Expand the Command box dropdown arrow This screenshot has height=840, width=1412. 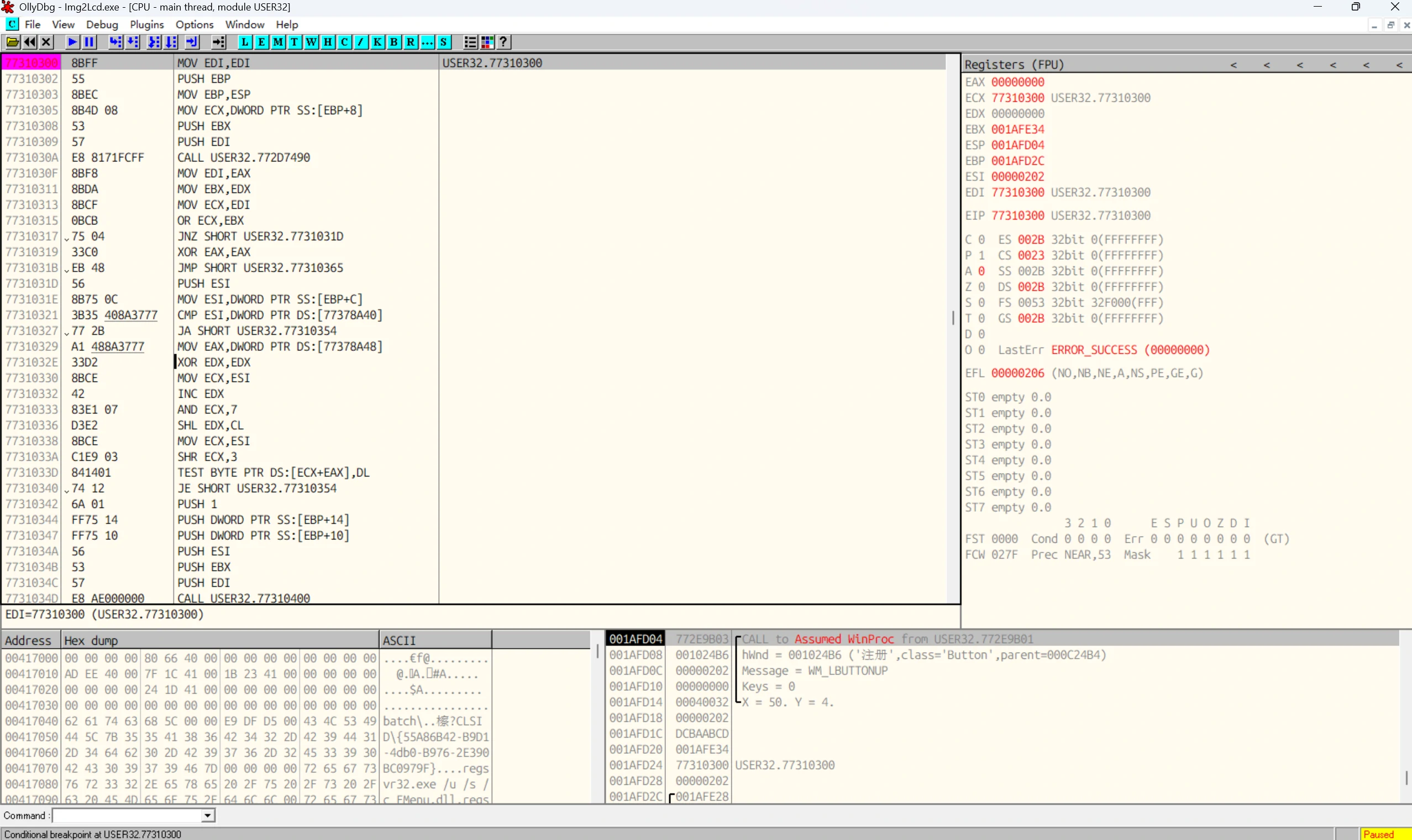coord(208,816)
